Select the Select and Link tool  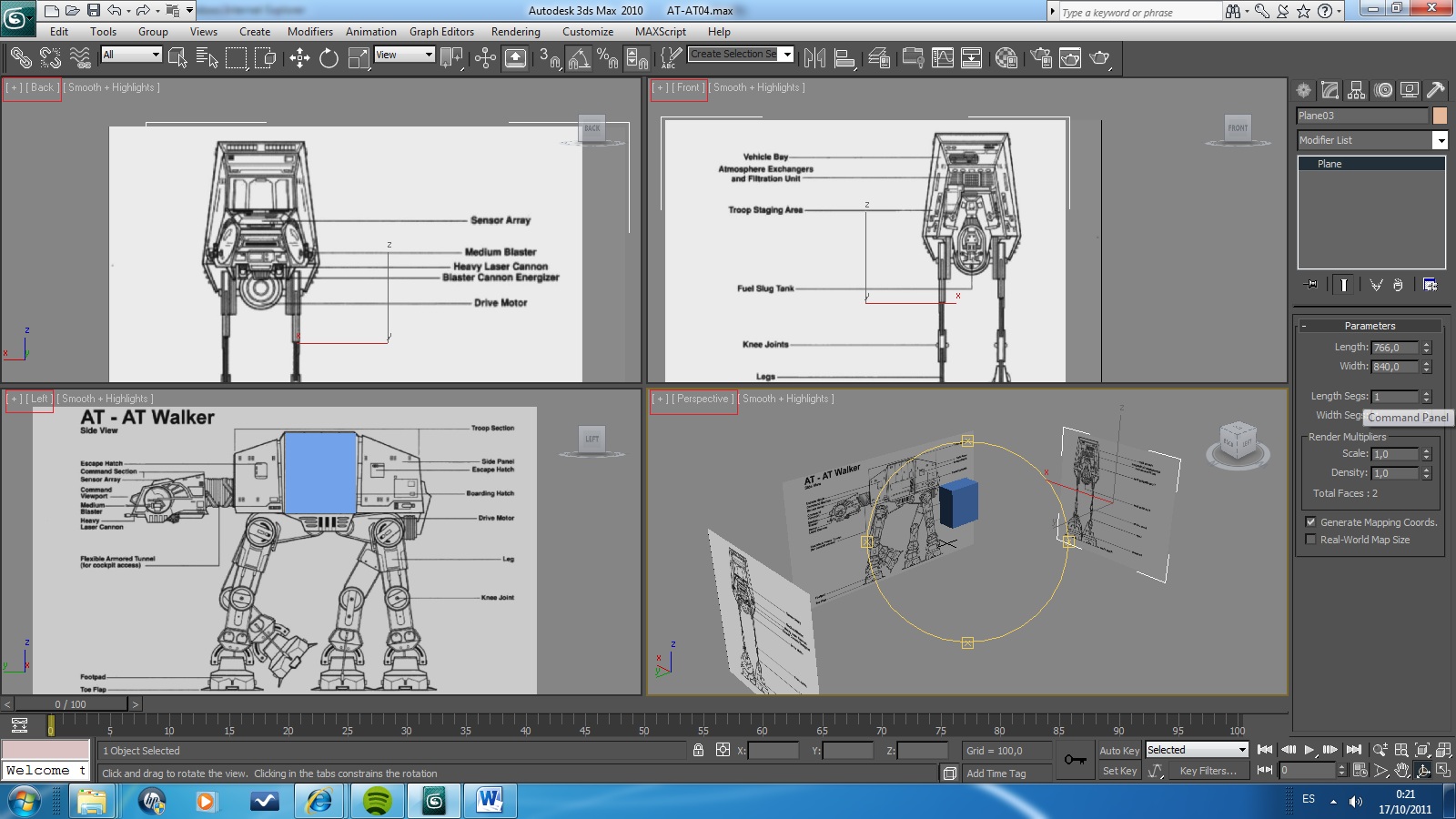pos(20,58)
